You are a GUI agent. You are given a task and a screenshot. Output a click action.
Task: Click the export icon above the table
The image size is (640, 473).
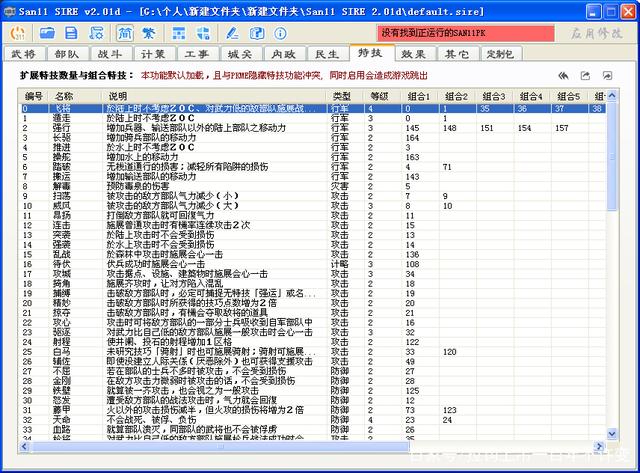coord(585,76)
